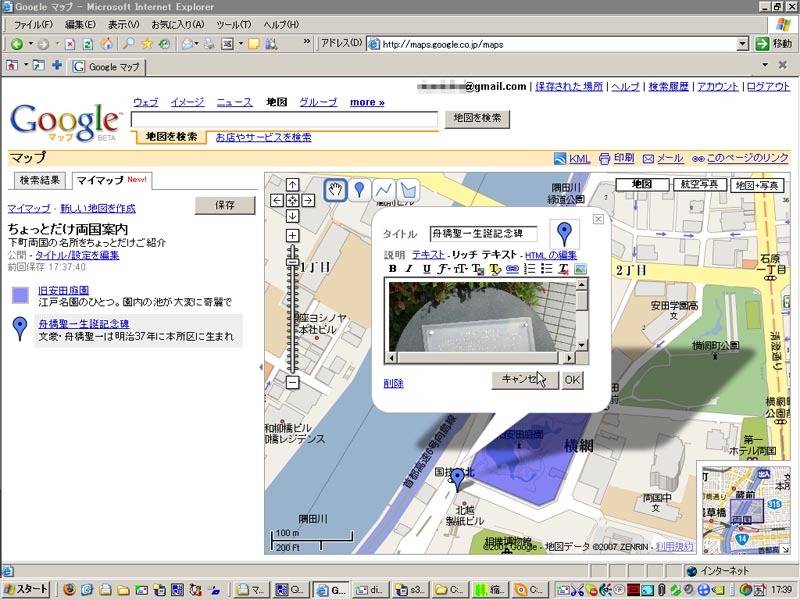Screen dimensions: 800x600
Task: Switch map view to 地図 mode
Action: click(x=642, y=184)
